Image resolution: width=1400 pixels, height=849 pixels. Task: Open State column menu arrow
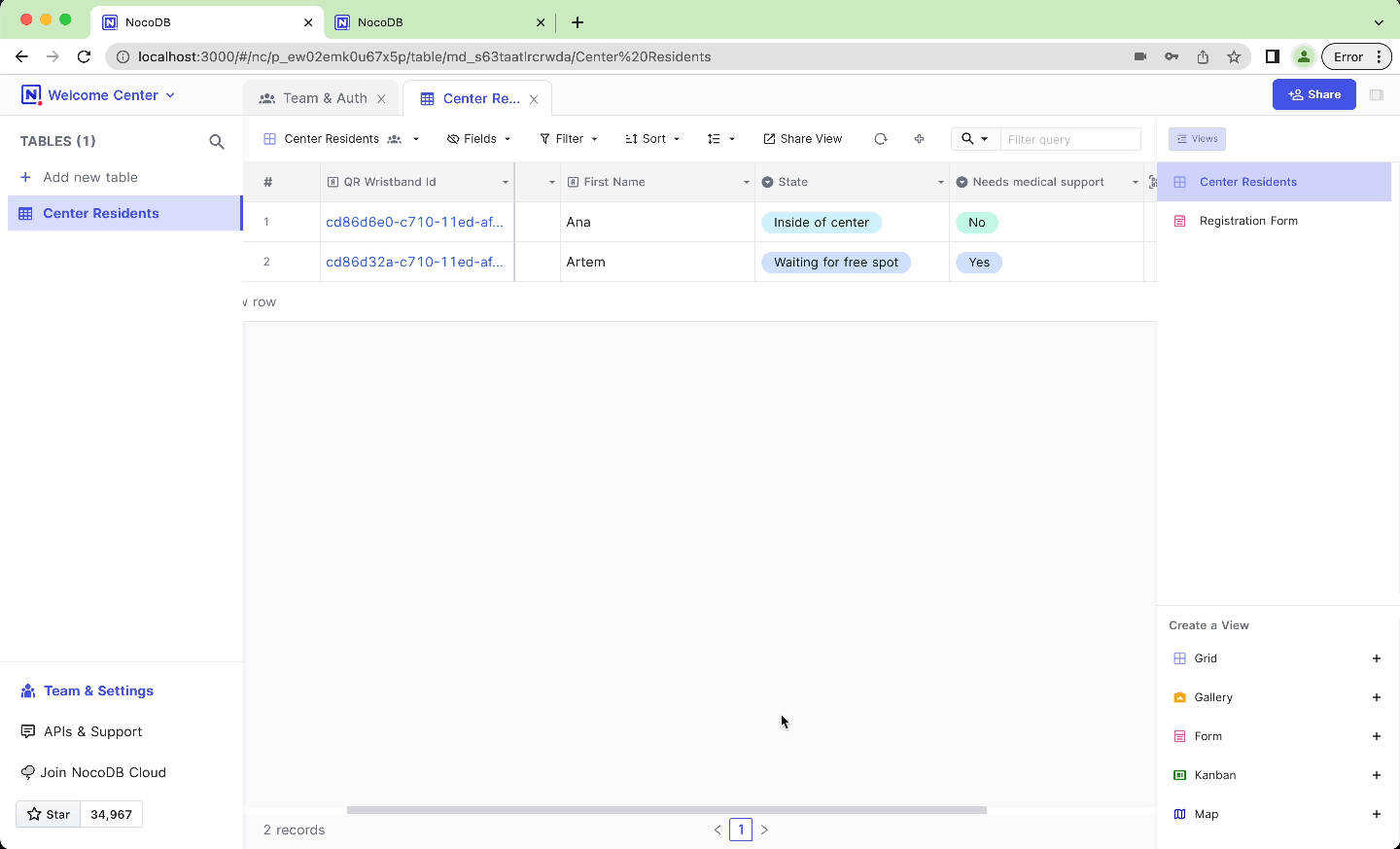pos(940,183)
